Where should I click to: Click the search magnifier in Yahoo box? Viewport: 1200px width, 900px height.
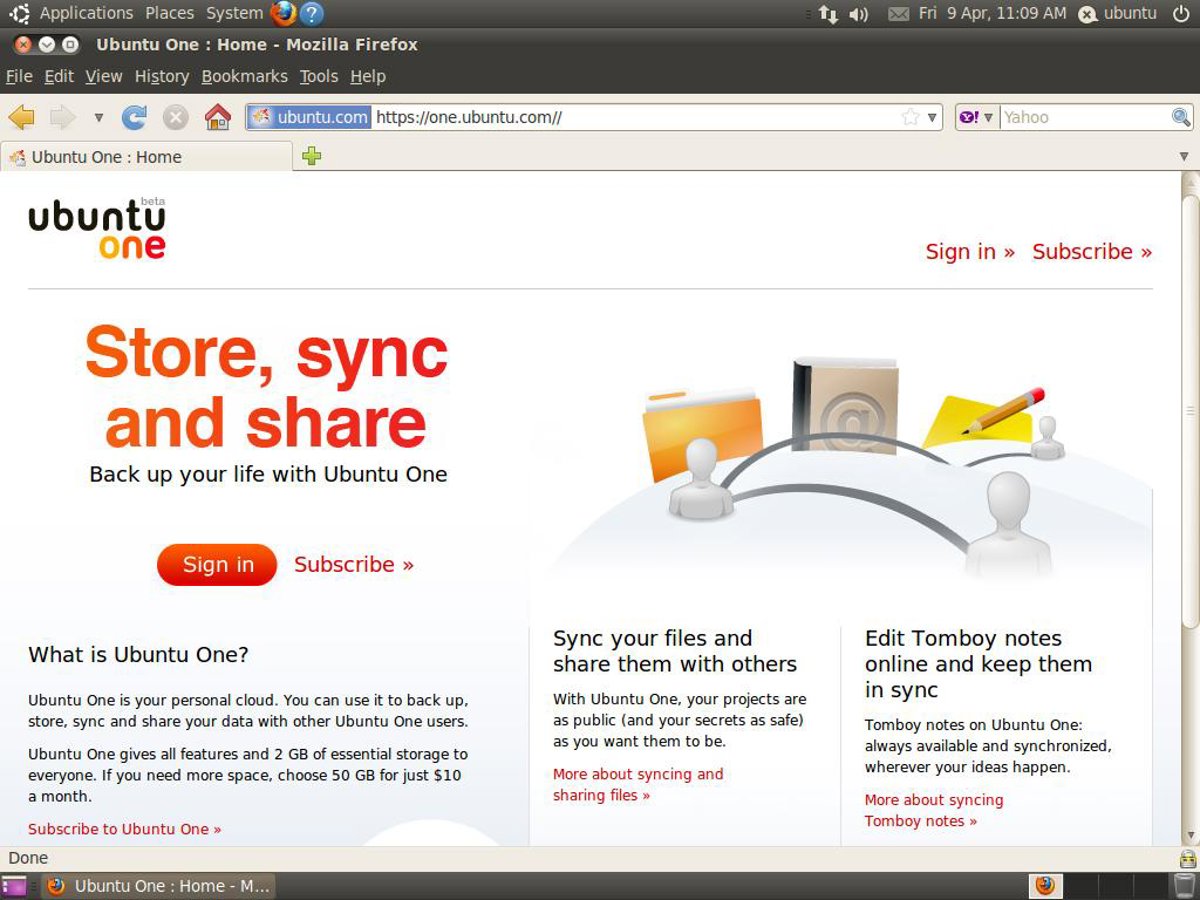tap(1181, 118)
